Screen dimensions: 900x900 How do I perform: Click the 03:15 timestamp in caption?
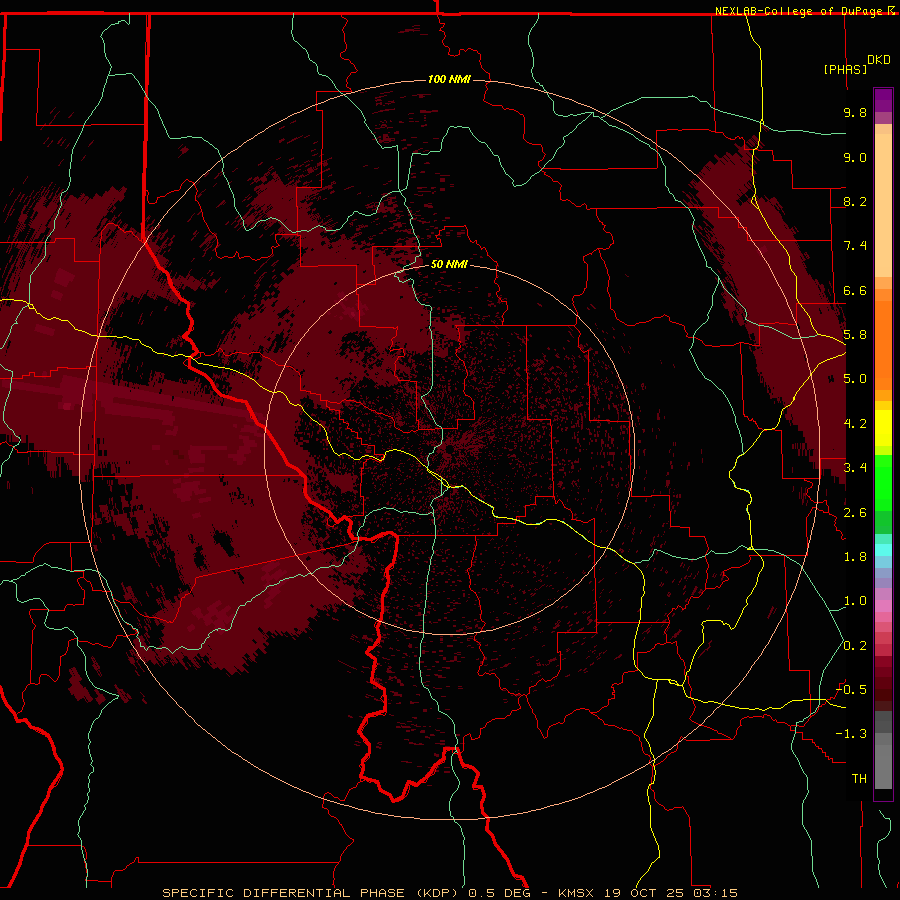(x=715, y=893)
